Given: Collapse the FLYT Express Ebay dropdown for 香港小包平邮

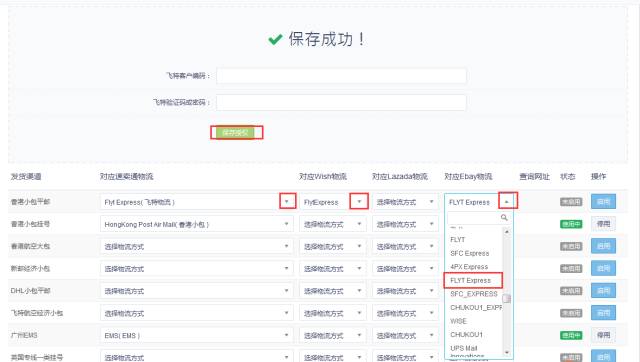Looking at the screenshot, I should [x=479, y=202].
